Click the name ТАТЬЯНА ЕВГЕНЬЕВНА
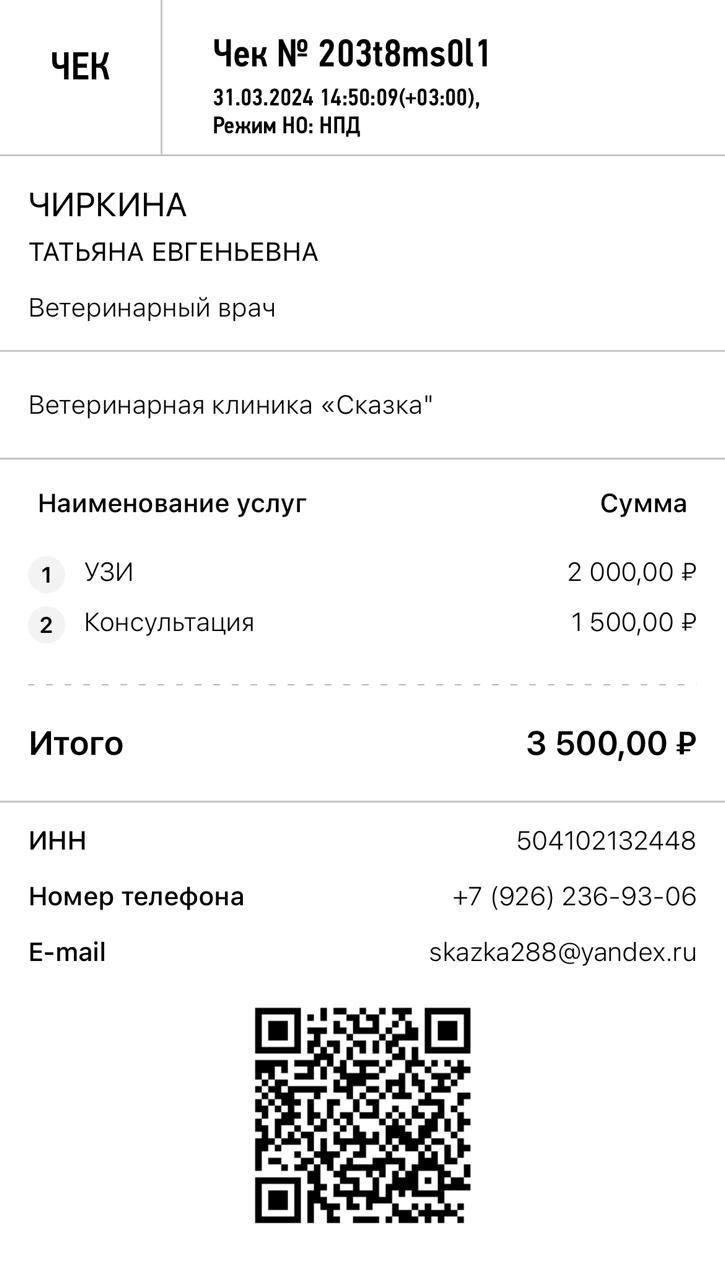 pyautogui.click(x=173, y=252)
